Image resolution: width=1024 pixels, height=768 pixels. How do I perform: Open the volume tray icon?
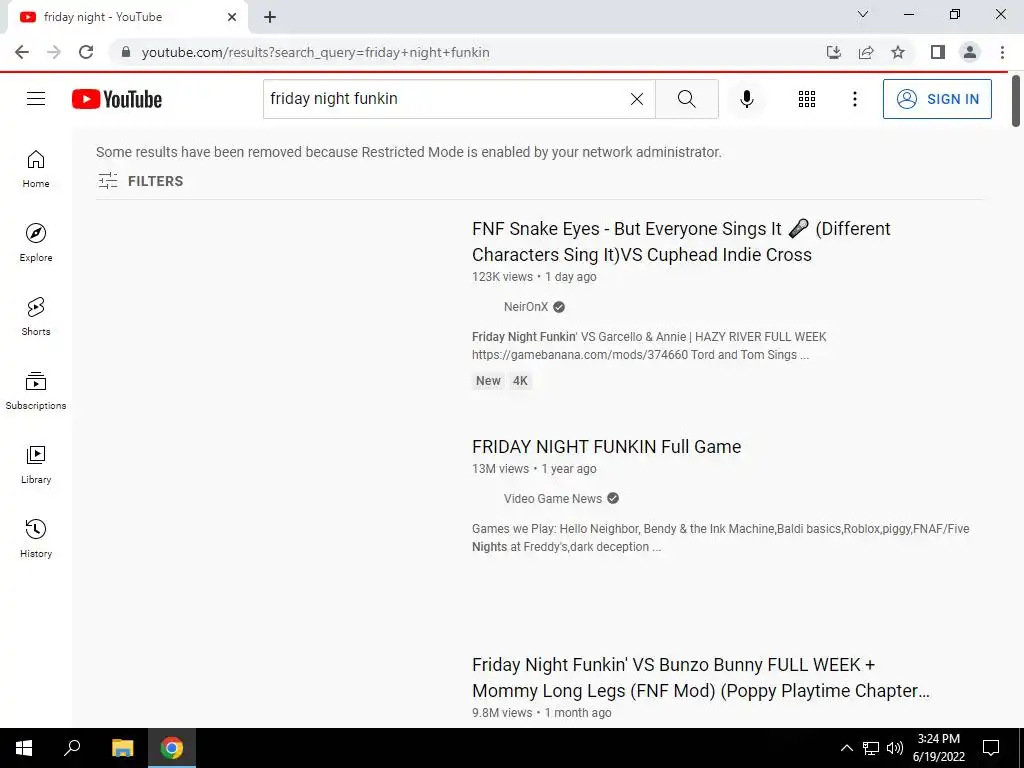(895, 748)
